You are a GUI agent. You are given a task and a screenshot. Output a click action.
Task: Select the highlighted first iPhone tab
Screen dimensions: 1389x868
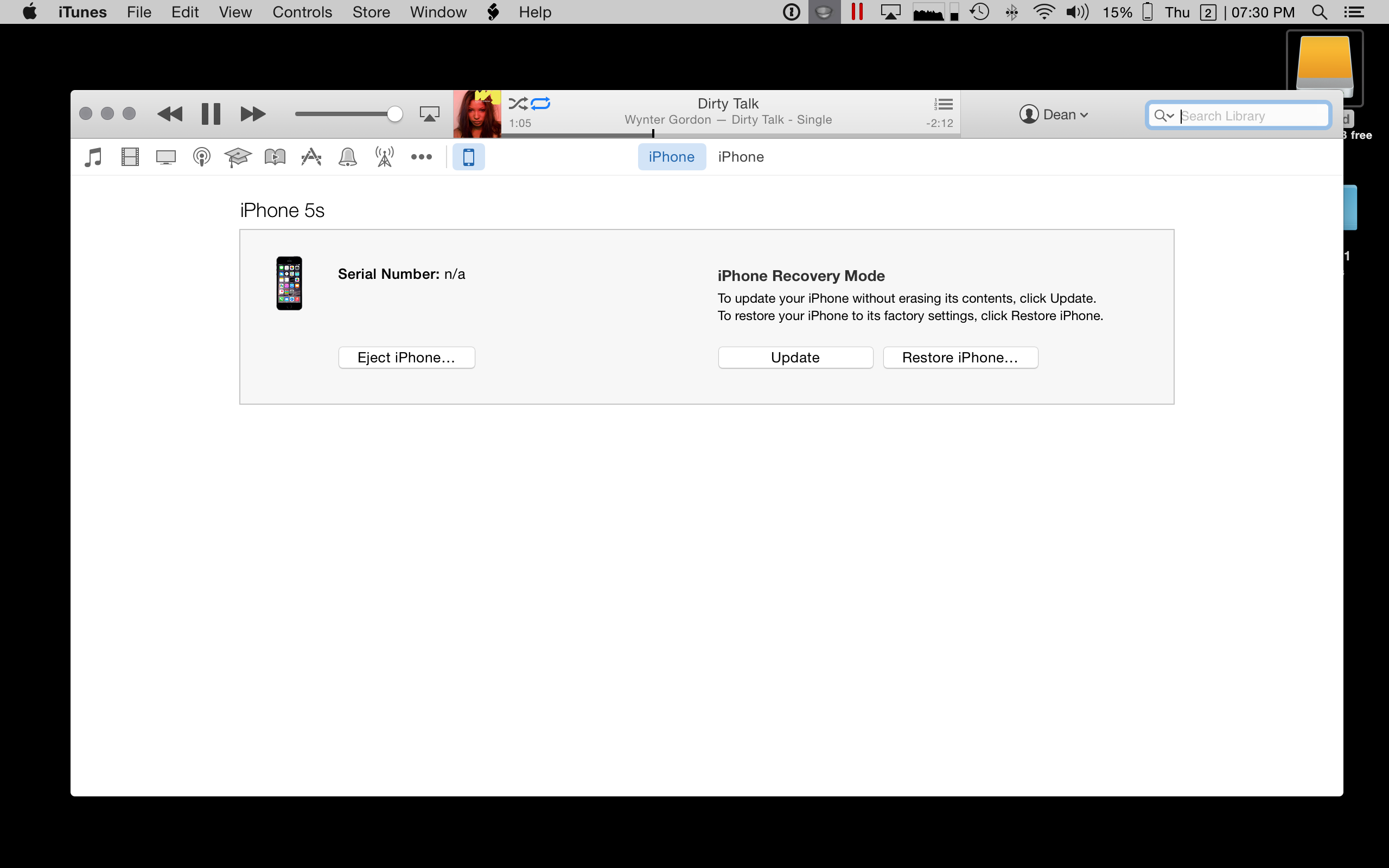(672, 157)
